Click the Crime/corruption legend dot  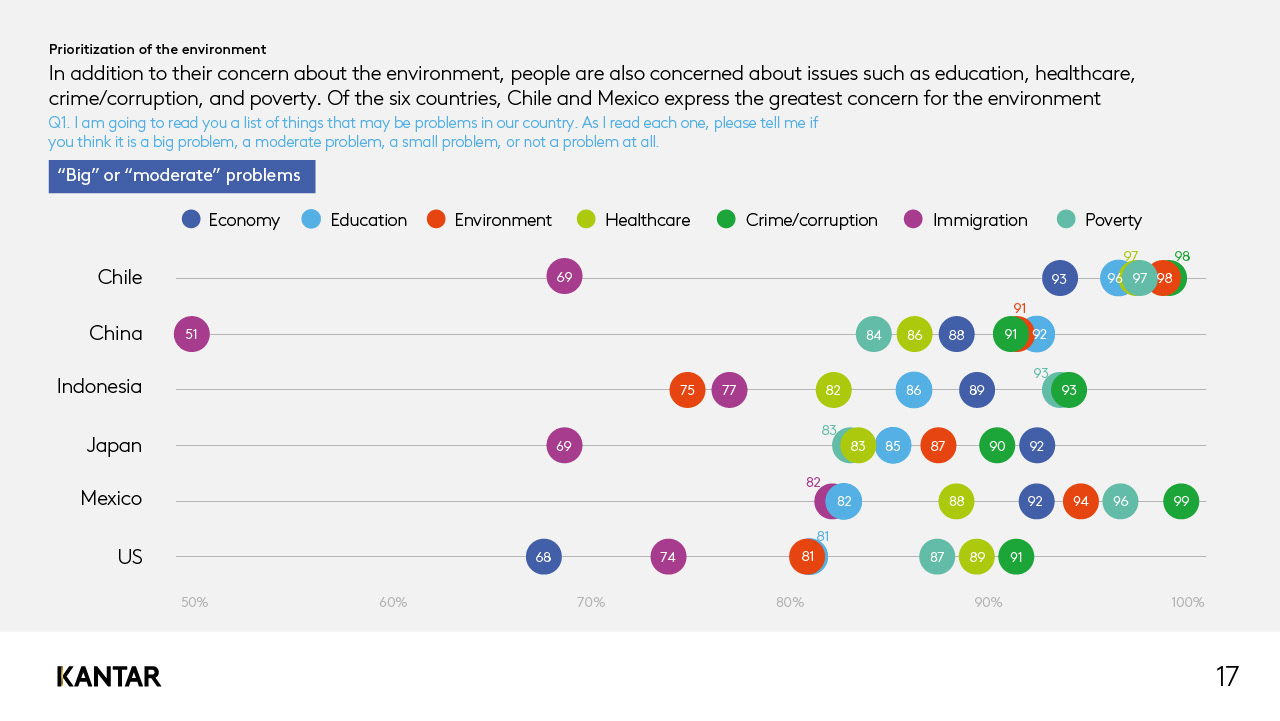point(727,219)
